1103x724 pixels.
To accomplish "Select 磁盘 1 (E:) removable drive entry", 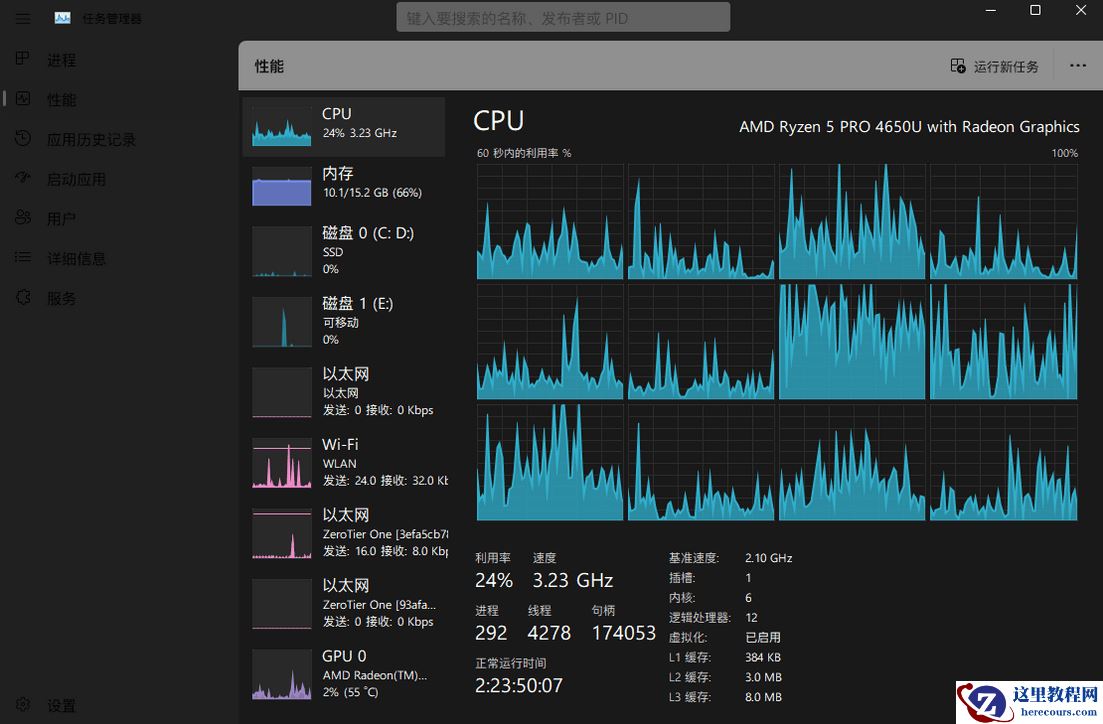I will (x=343, y=320).
